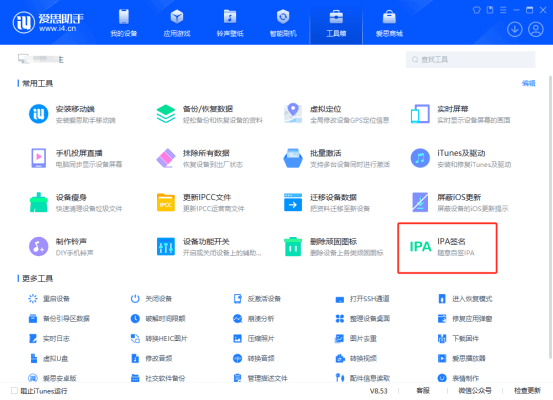Open the 应用游戏 tab
Image resolution: width=553 pixels, height=400 pixels.
click(177, 23)
